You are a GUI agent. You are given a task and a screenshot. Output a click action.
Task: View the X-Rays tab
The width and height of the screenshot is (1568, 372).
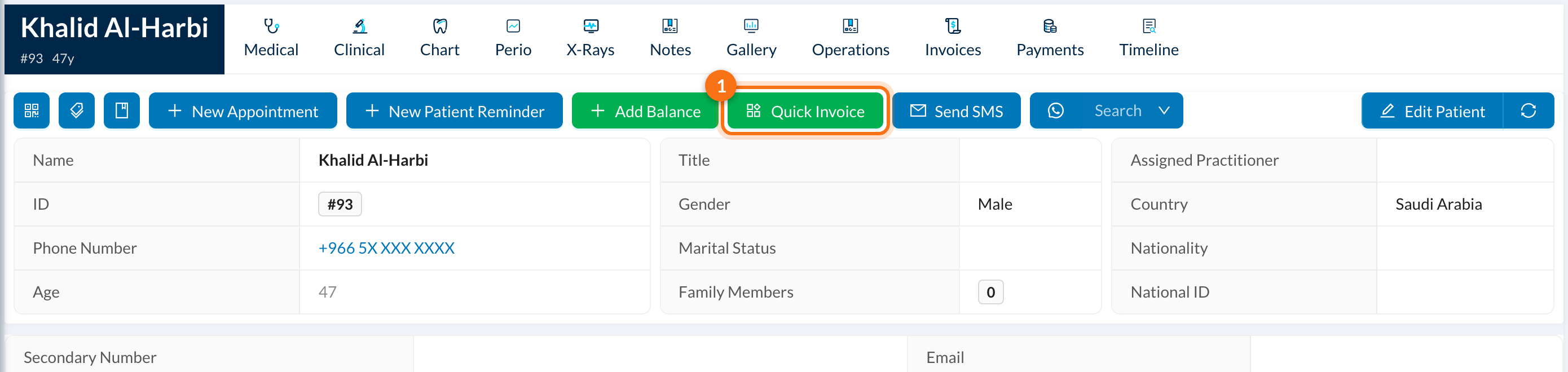point(591,39)
